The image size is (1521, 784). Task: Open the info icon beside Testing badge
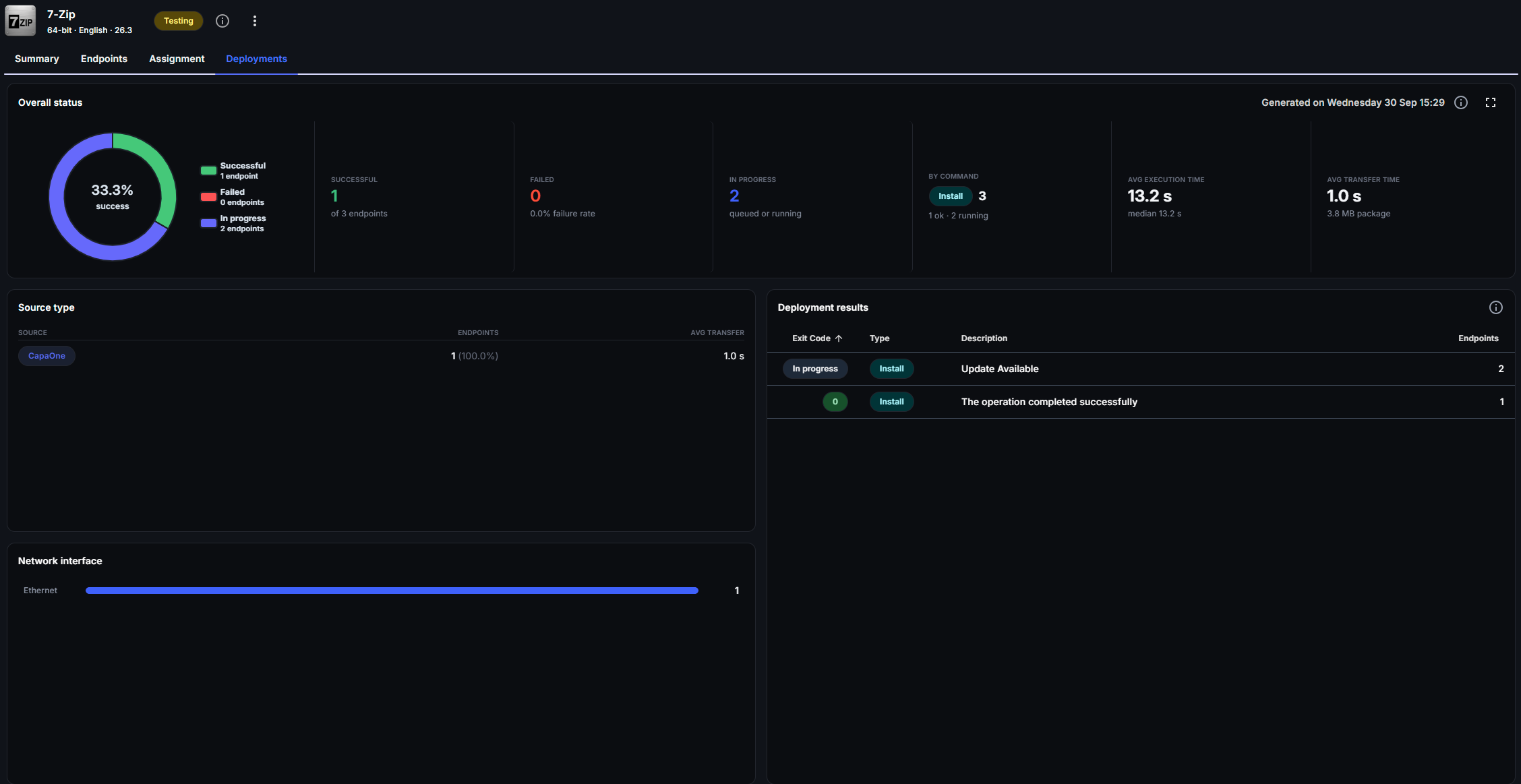pos(222,21)
